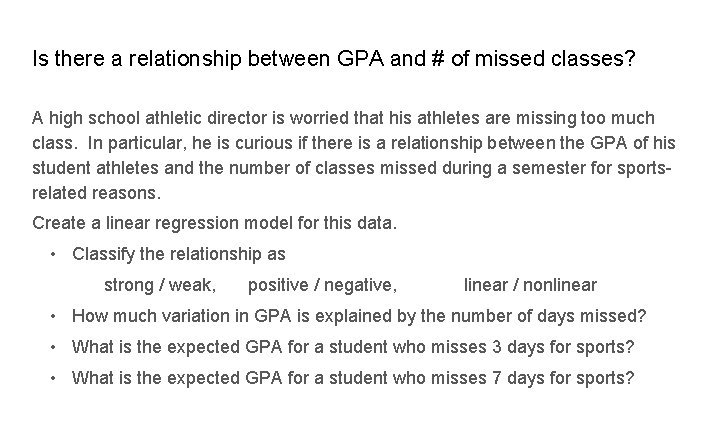Click the bullet before the 3 days question
This screenshot has height=432, width=720.
click(53, 347)
